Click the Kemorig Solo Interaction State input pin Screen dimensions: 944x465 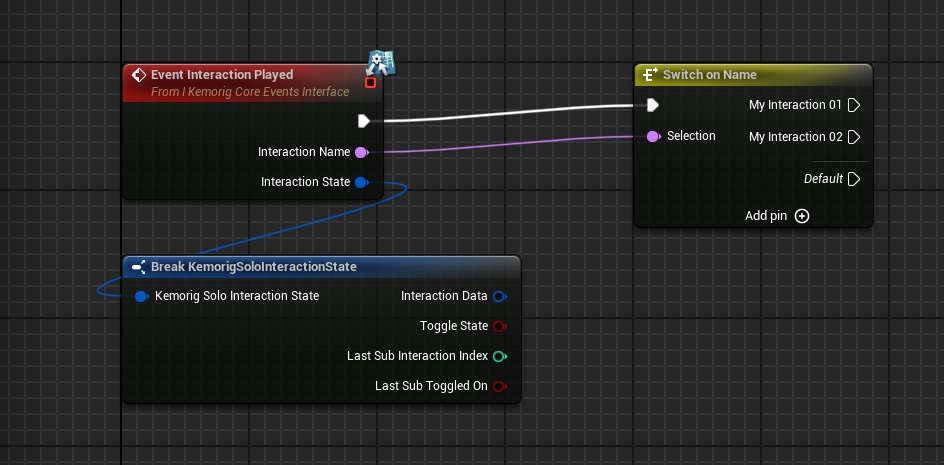141,296
